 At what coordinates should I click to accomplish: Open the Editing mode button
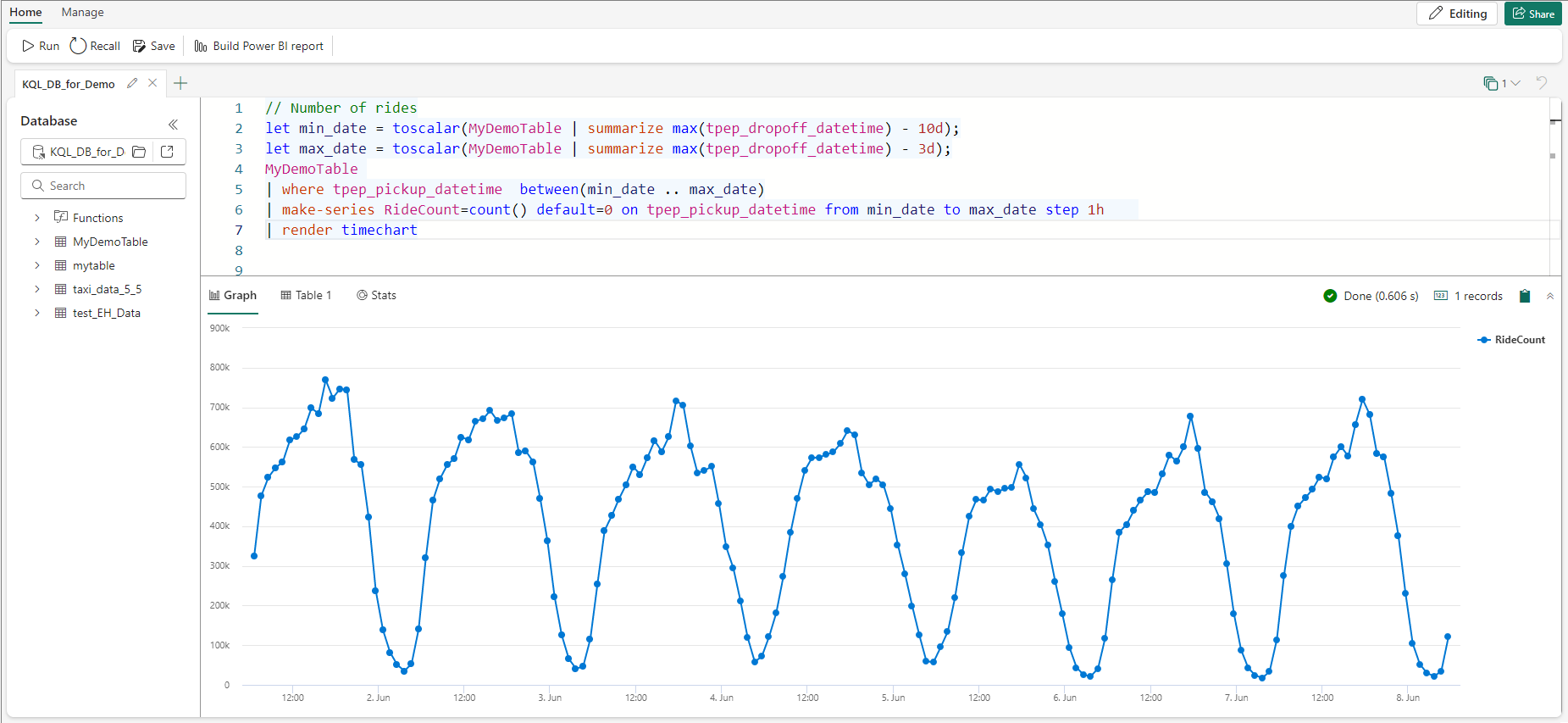click(x=1457, y=14)
